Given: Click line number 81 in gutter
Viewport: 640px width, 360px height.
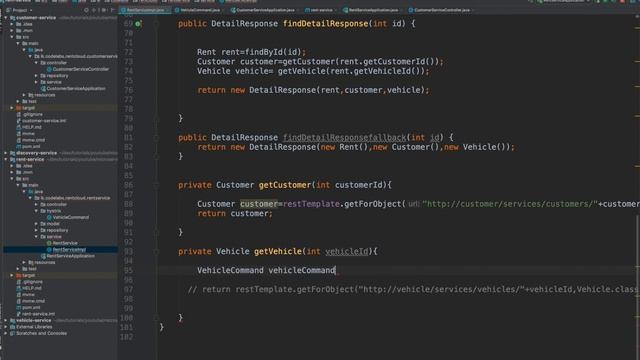Looking at the screenshot, I should [128, 138].
